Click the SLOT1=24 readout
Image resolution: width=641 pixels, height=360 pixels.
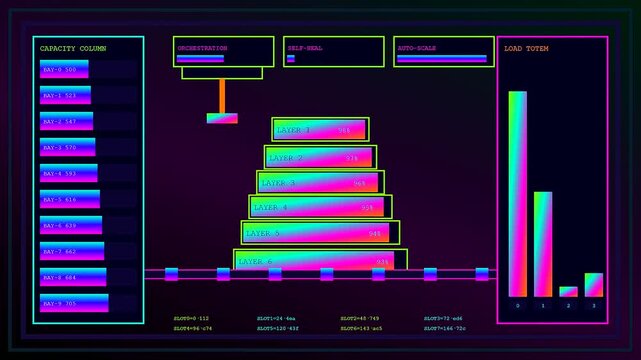[x=276, y=318]
